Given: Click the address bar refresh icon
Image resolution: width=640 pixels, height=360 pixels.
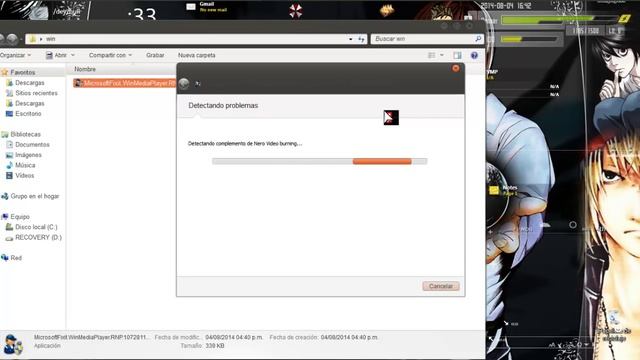Looking at the screenshot, I should click(361, 39).
